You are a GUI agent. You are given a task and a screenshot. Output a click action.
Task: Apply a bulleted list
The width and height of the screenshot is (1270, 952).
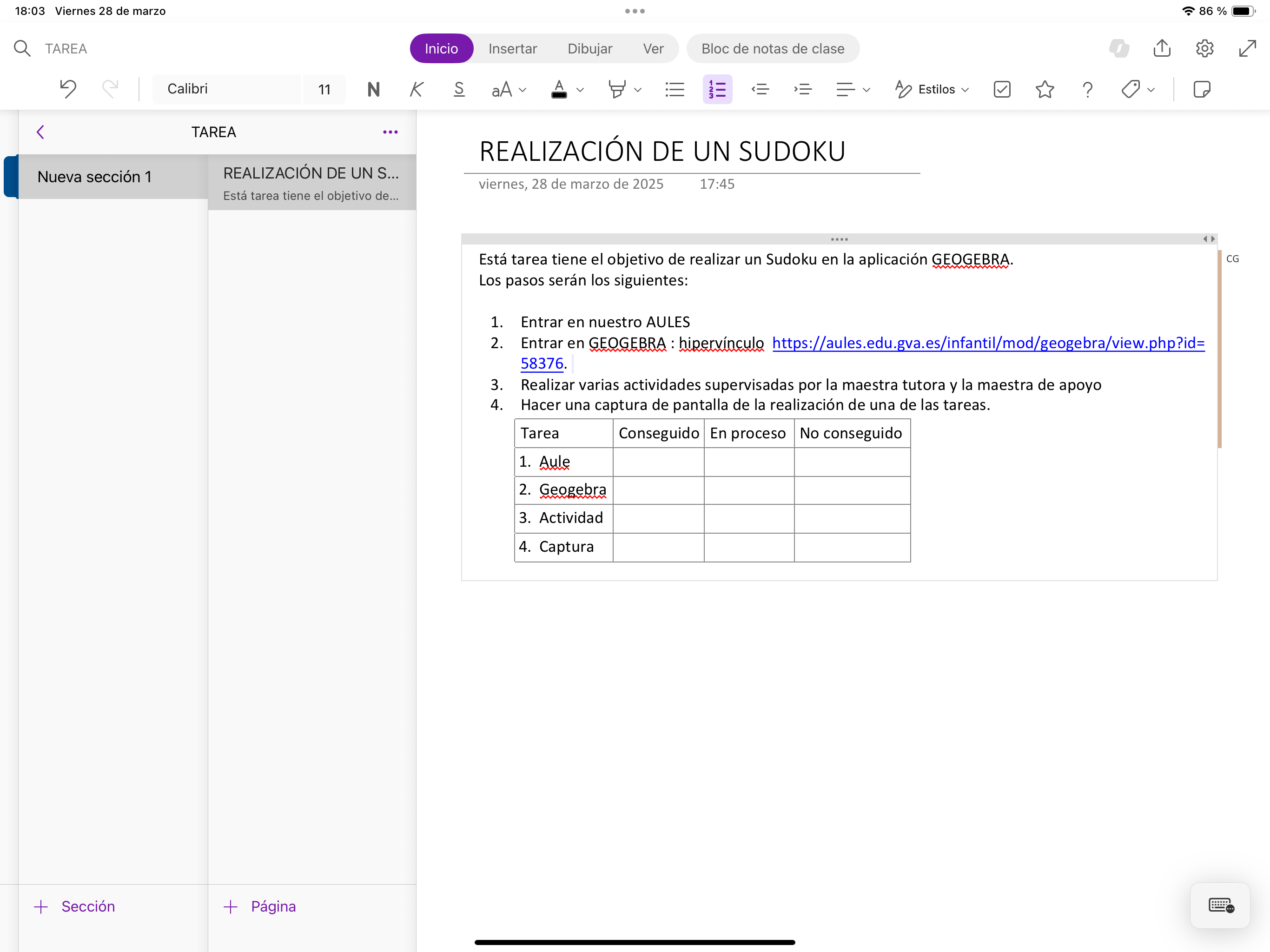(675, 89)
